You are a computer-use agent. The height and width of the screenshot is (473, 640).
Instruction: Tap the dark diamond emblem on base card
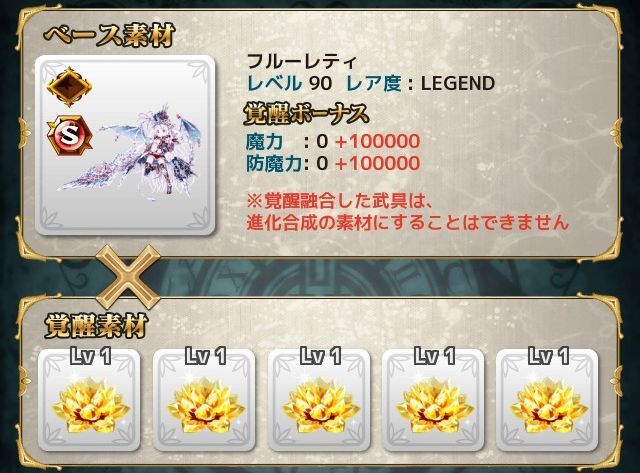point(69,87)
